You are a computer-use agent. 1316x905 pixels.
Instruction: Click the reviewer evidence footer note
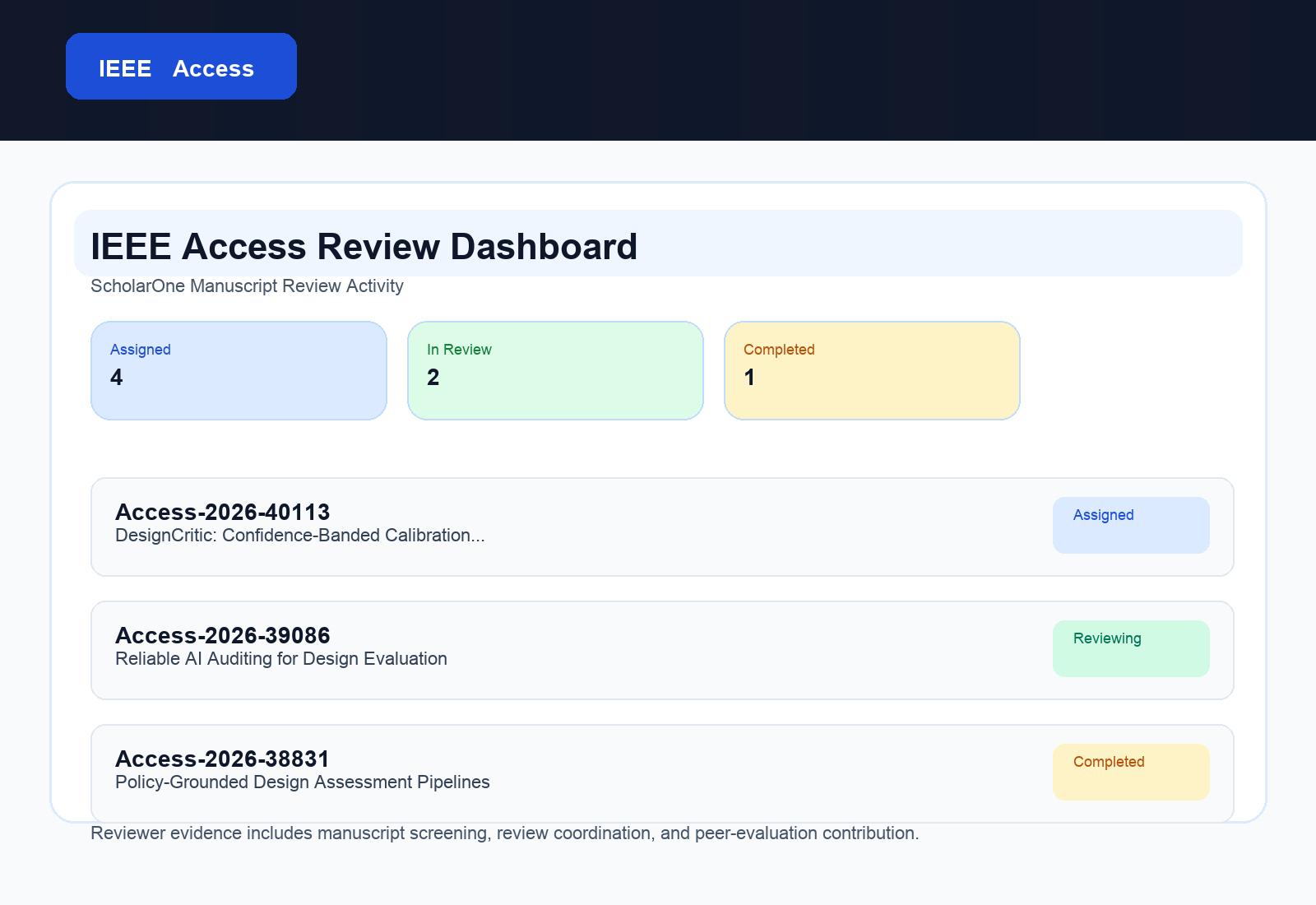pyautogui.click(x=505, y=833)
